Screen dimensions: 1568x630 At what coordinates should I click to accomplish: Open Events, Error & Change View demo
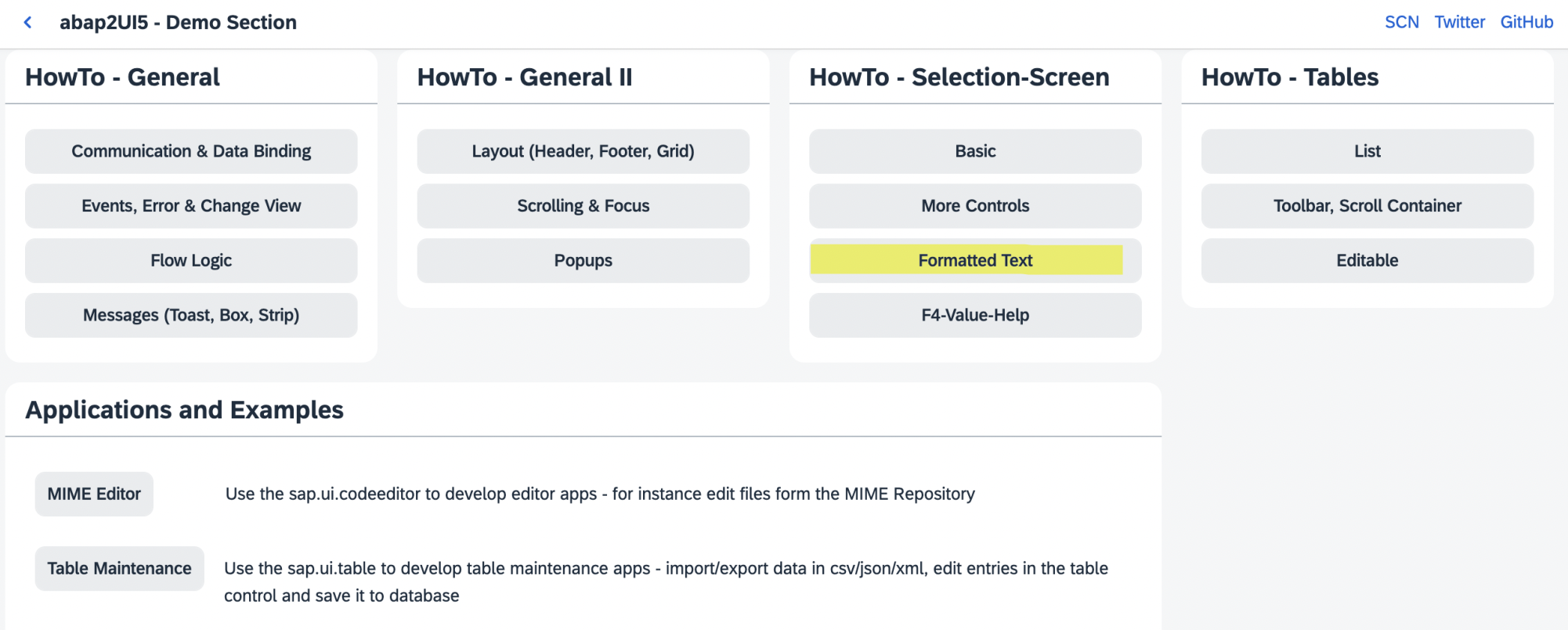point(190,205)
